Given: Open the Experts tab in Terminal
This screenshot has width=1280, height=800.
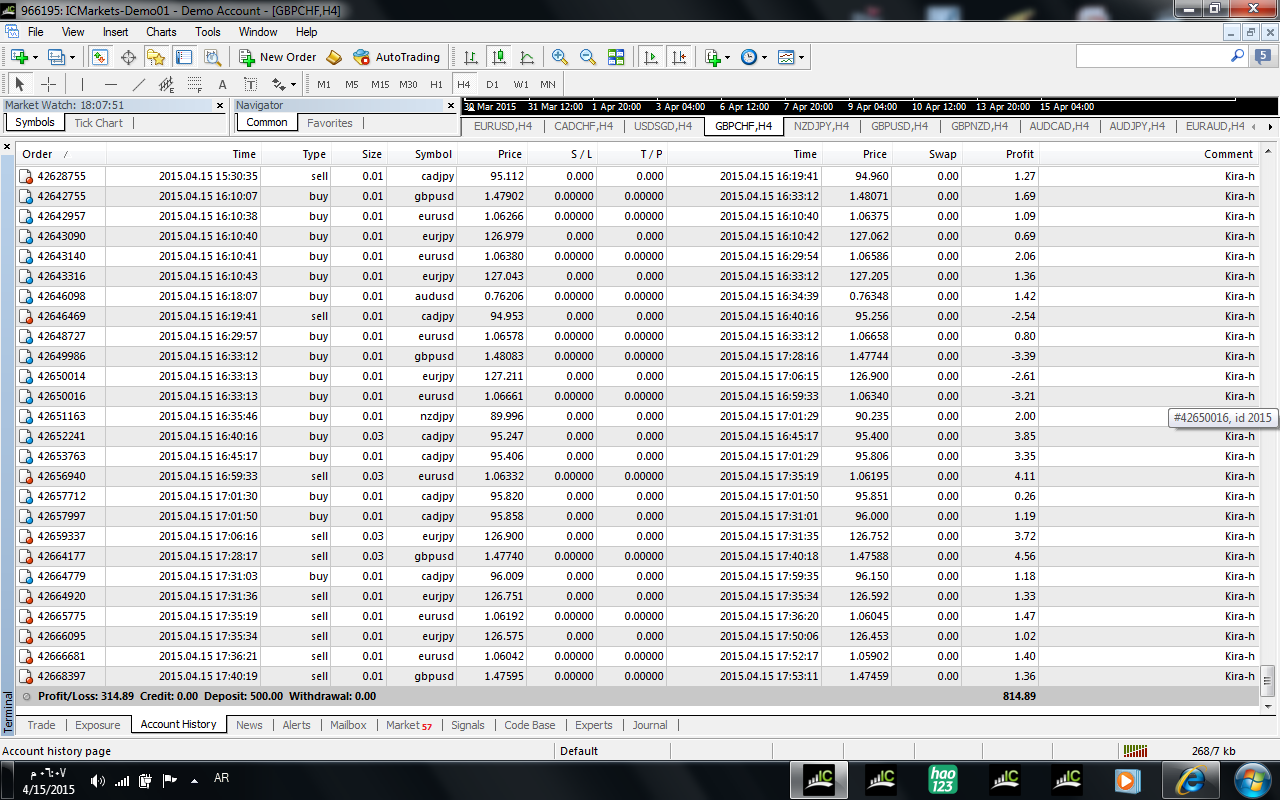Looking at the screenshot, I should [x=594, y=725].
